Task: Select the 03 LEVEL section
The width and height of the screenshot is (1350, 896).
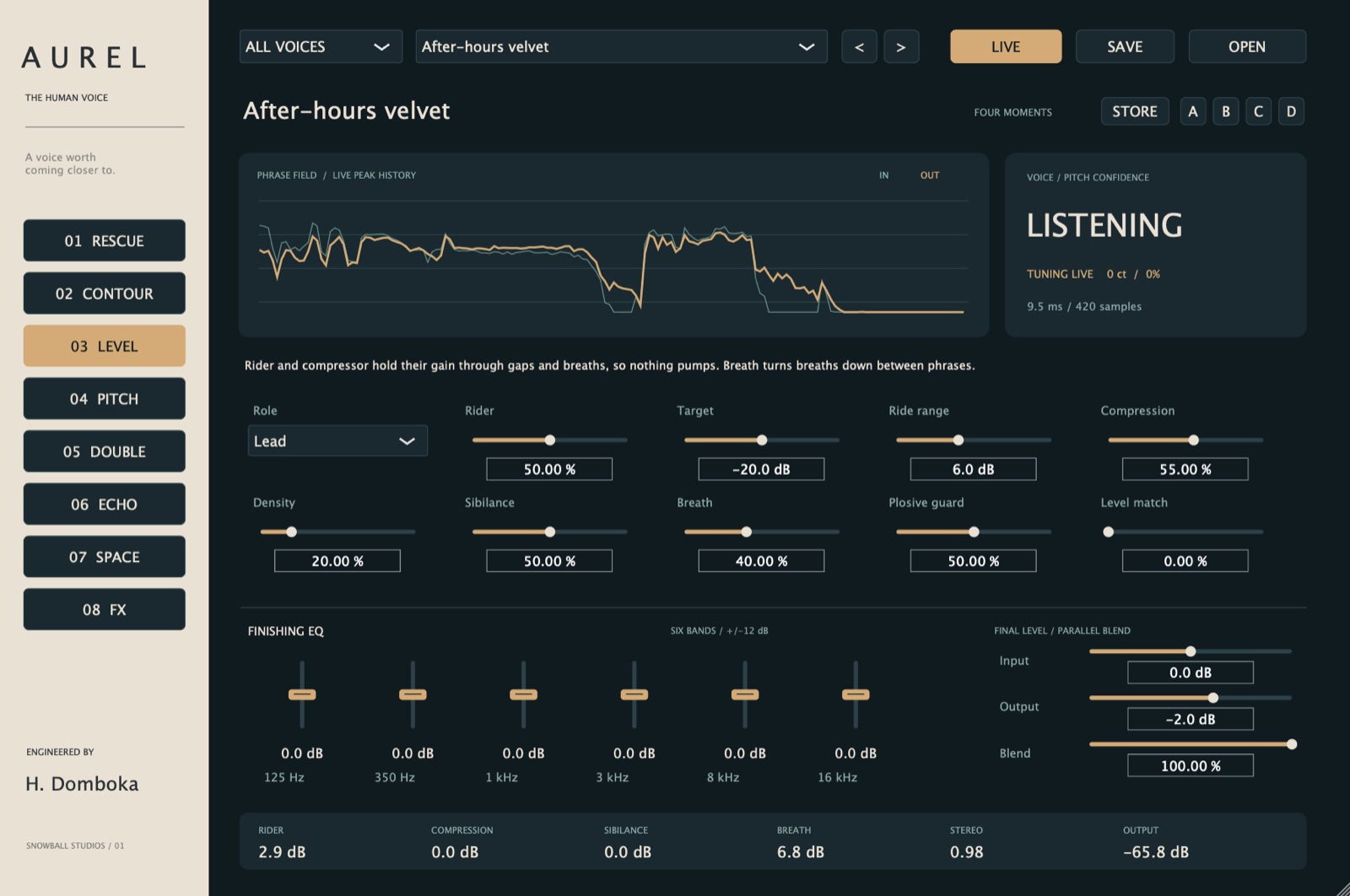Action: click(105, 346)
